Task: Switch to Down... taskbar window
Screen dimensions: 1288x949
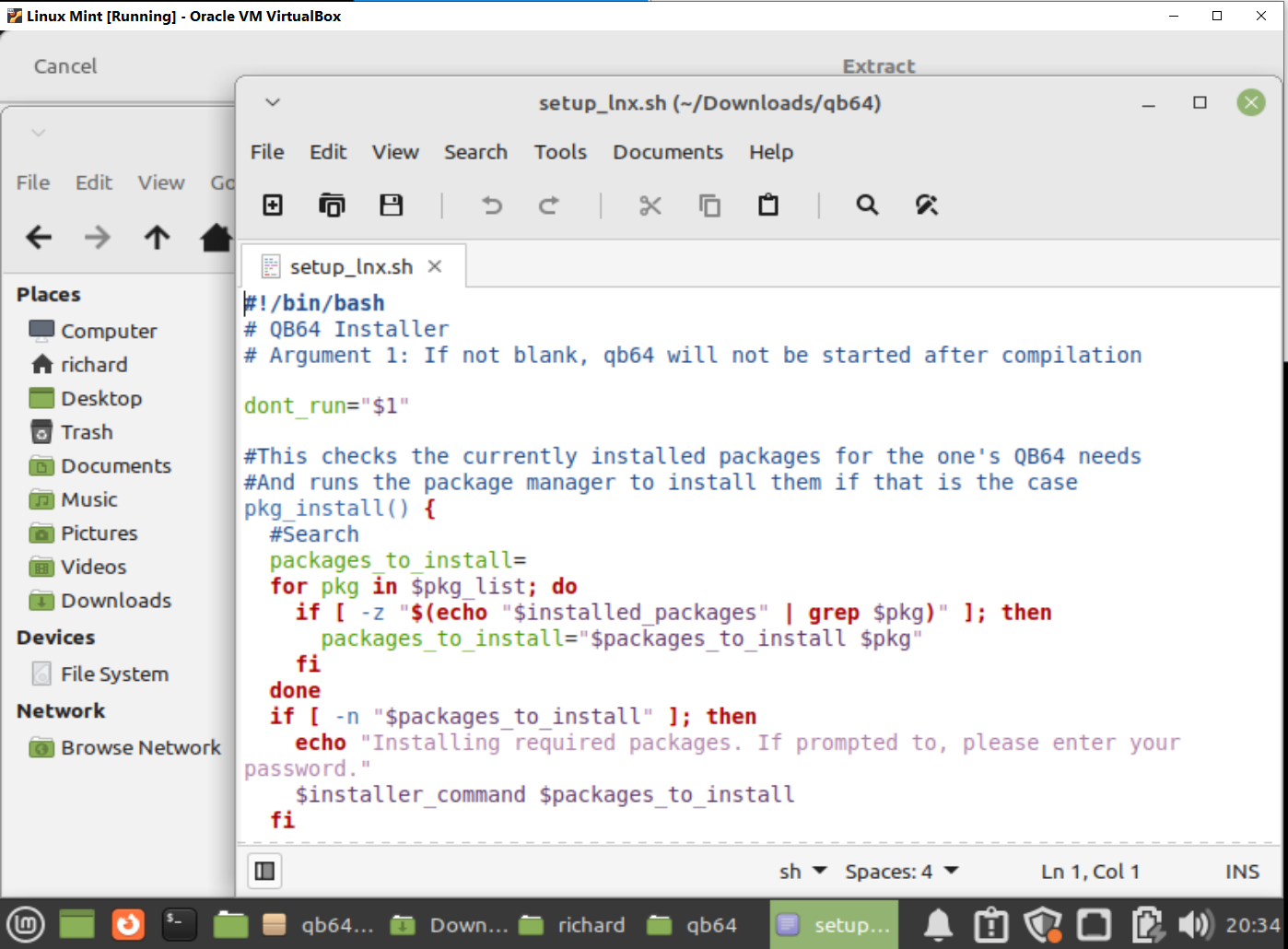Action: click(450, 924)
